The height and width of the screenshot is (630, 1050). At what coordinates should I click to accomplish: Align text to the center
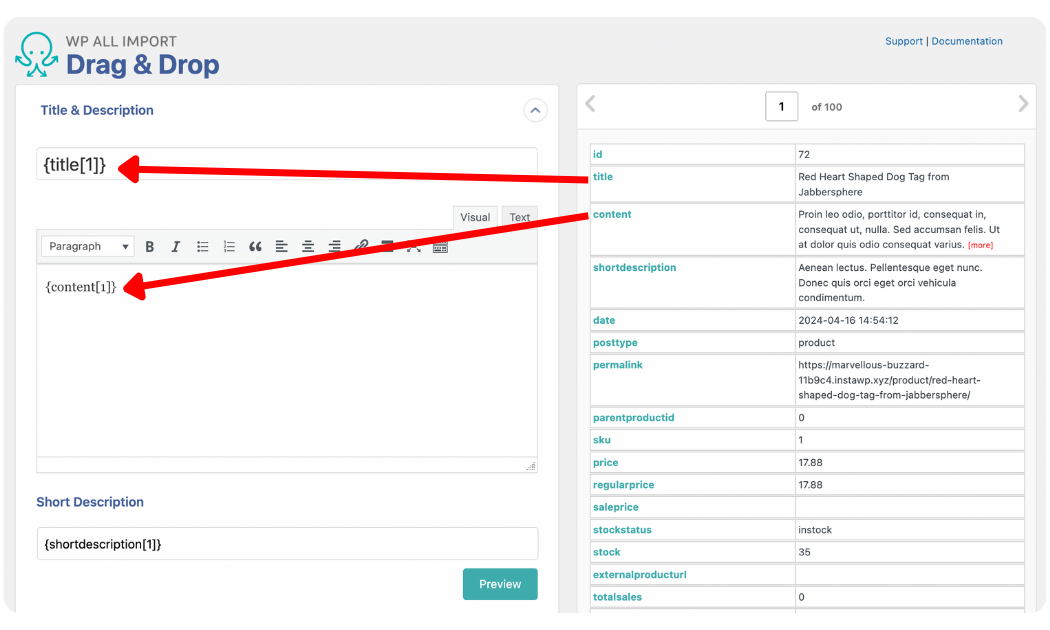point(308,246)
